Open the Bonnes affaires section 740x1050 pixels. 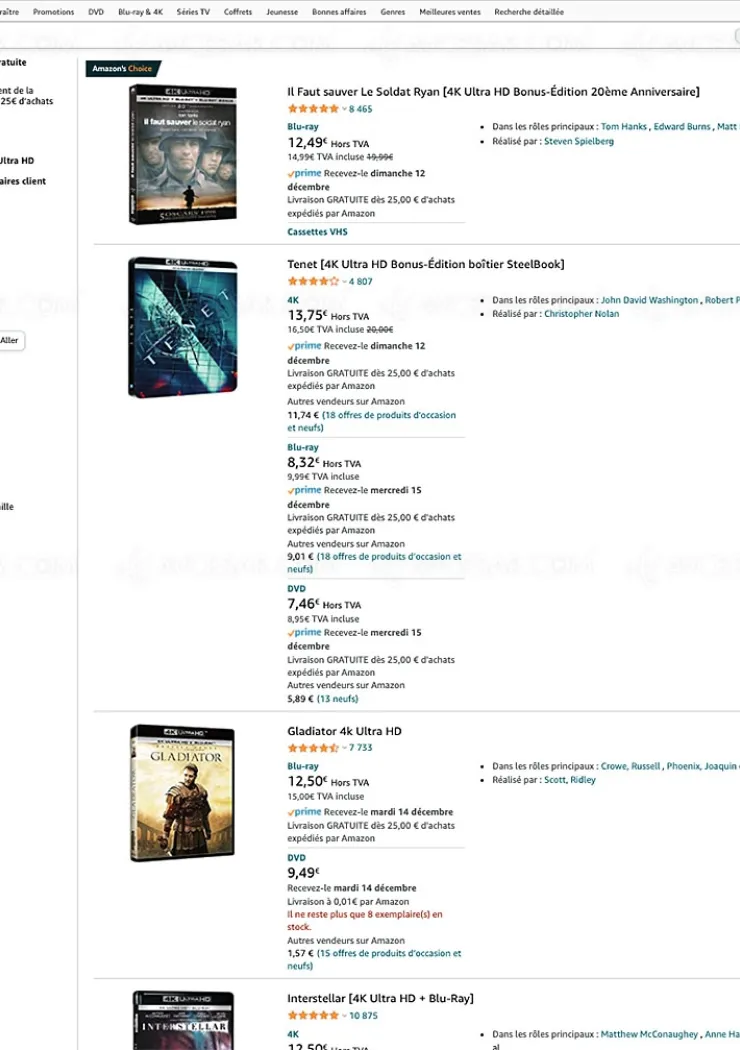point(338,12)
